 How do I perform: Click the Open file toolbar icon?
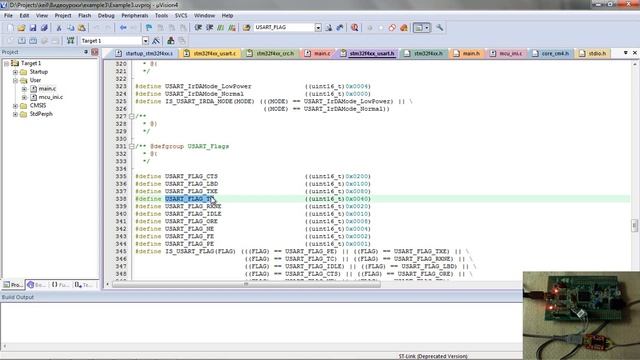(x=21, y=28)
